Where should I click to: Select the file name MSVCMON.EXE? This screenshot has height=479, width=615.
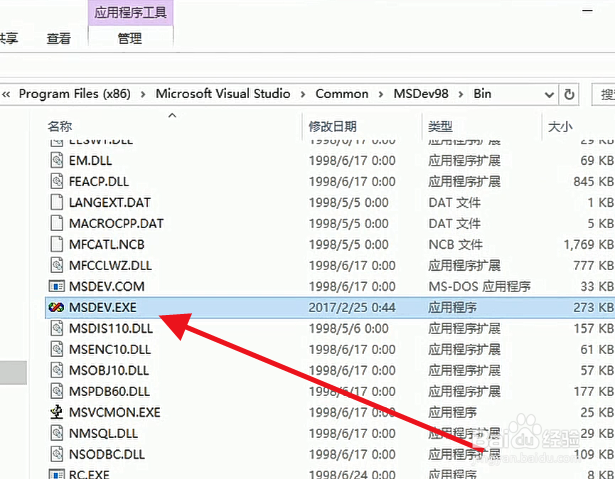(115, 412)
